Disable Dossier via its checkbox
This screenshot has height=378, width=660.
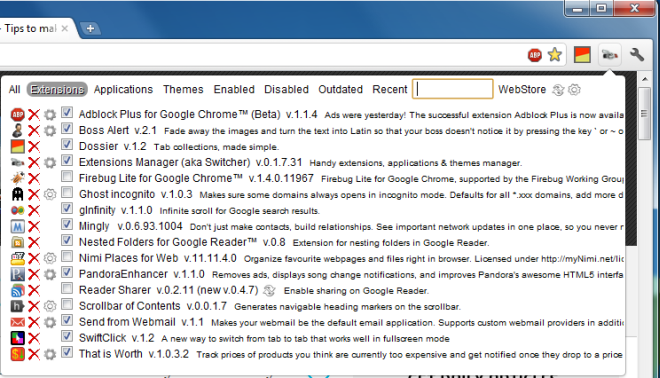67,144
